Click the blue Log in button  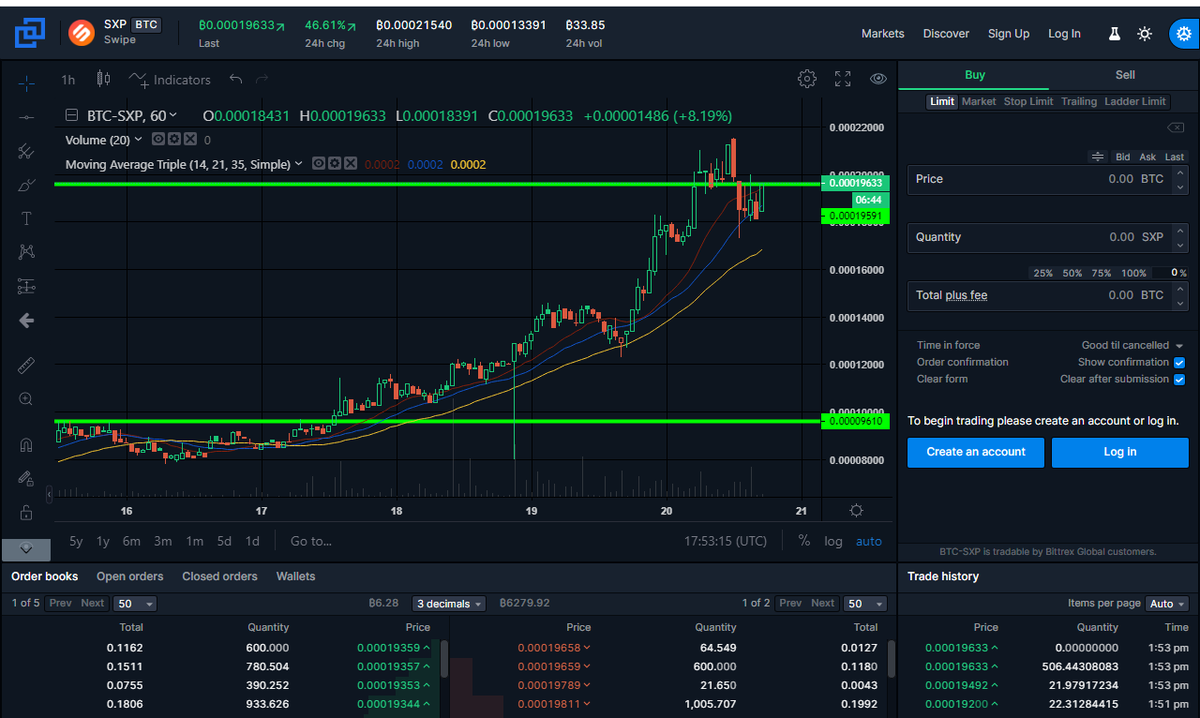pos(1120,452)
